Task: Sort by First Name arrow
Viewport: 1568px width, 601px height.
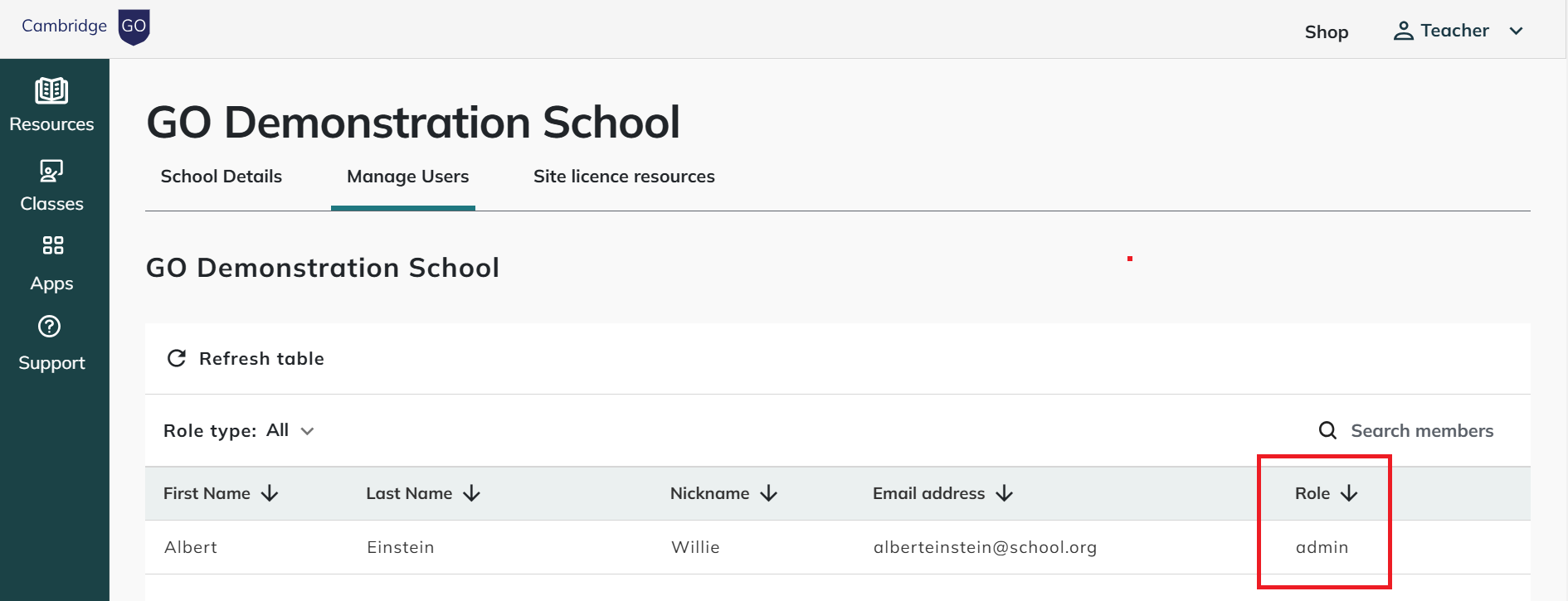Action: click(x=270, y=493)
